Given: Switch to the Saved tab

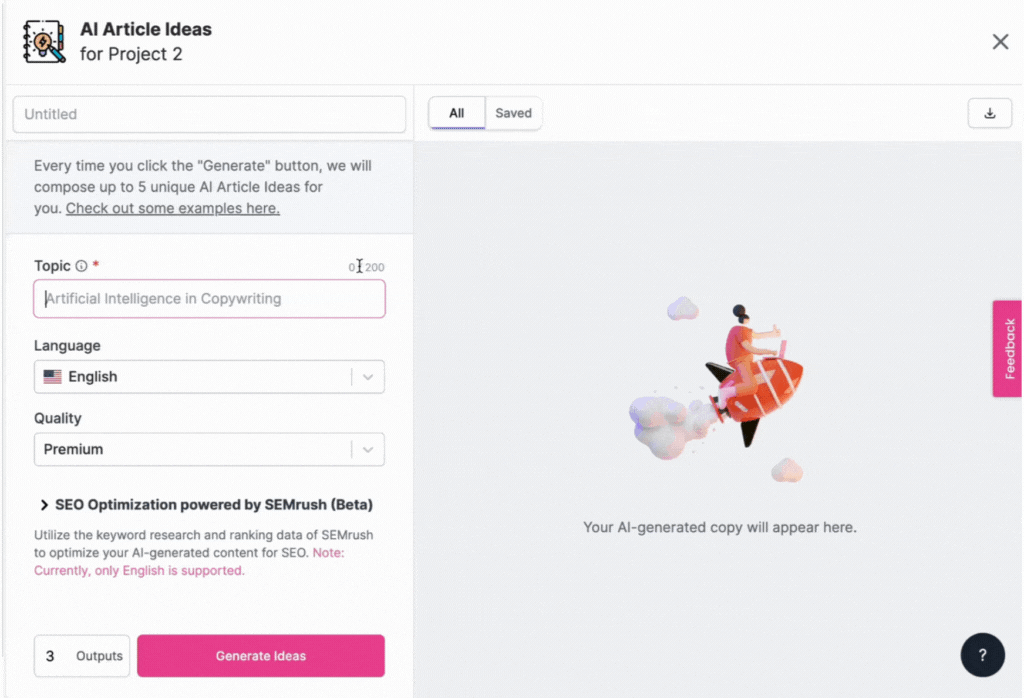Looking at the screenshot, I should click(513, 113).
